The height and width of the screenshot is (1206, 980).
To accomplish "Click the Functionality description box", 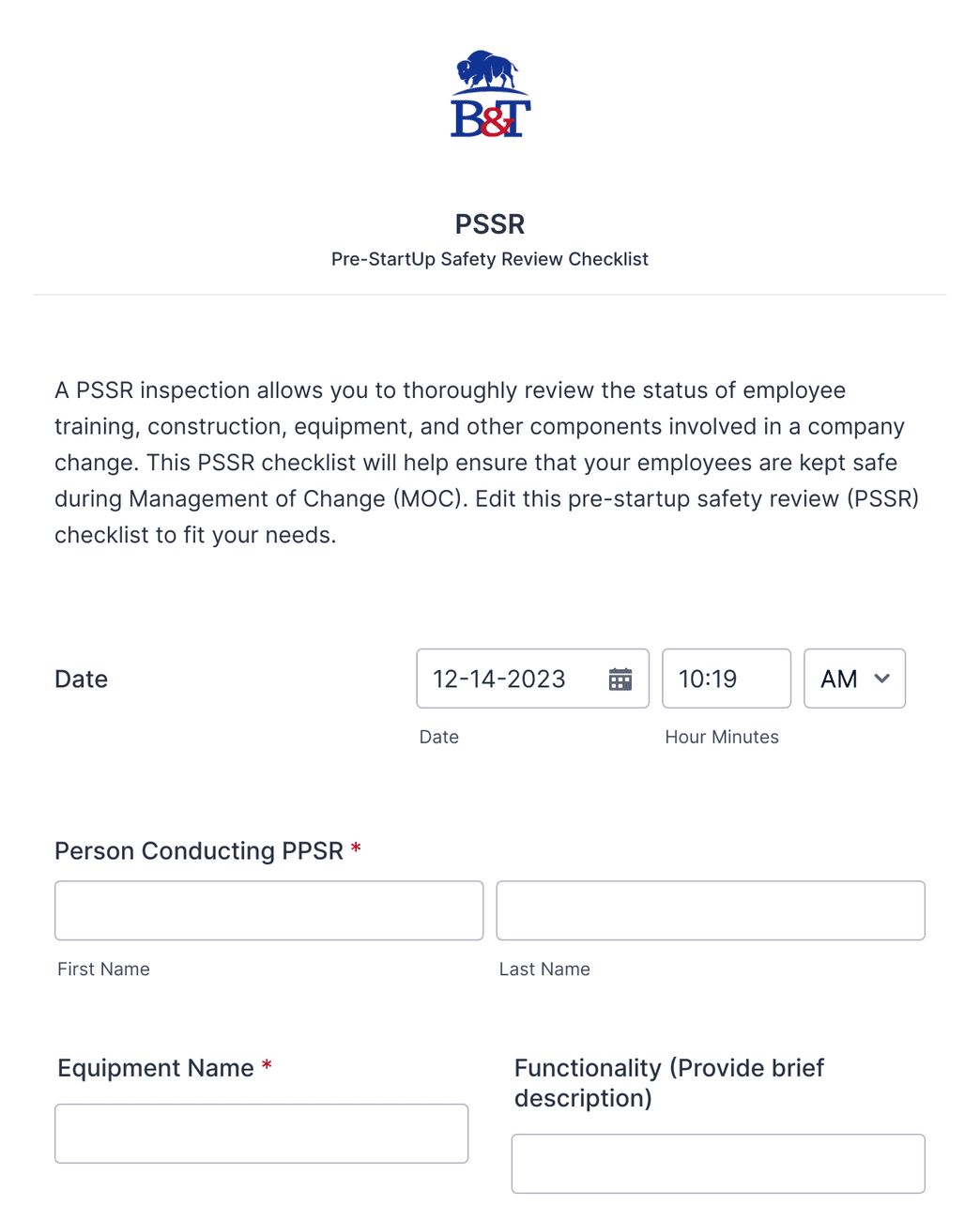I will pos(718,1164).
